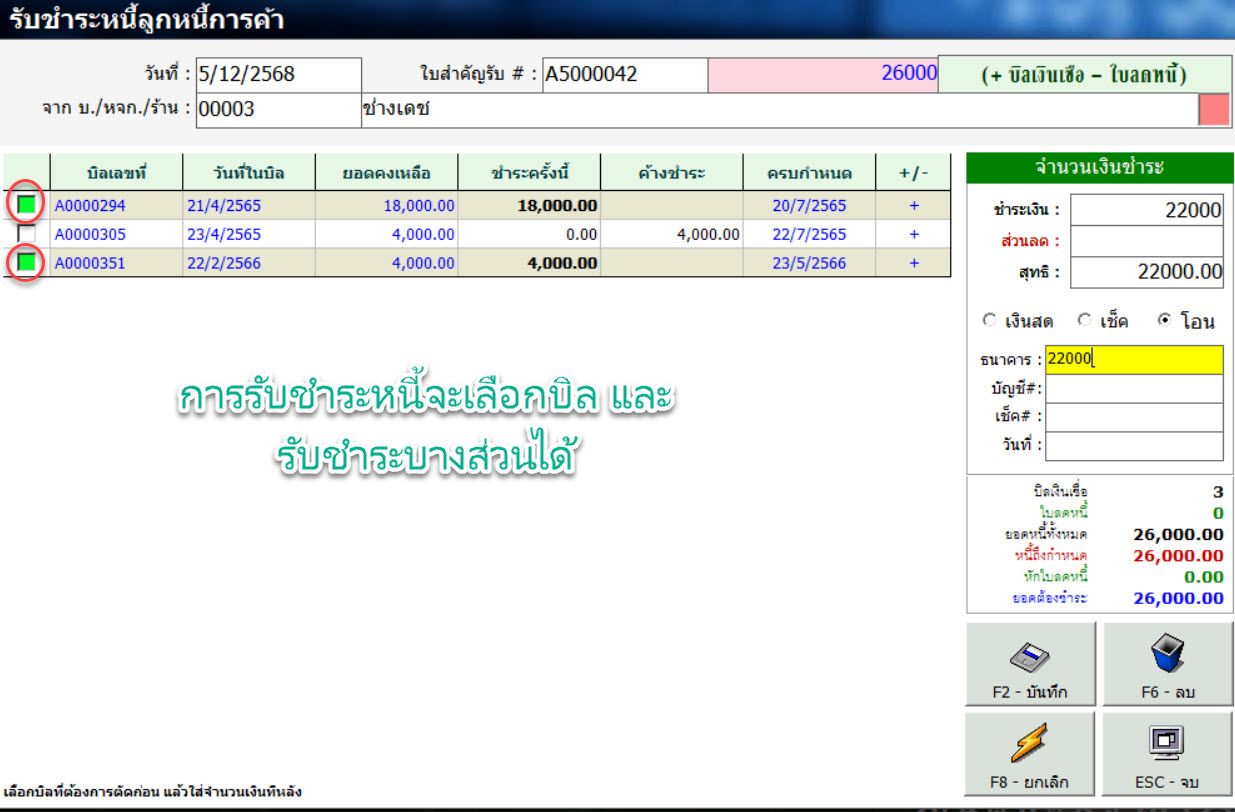The height and width of the screenshot is (812, 1235).
Task: Click the pink square beside customer name
Action: [x=1213, y=109]
